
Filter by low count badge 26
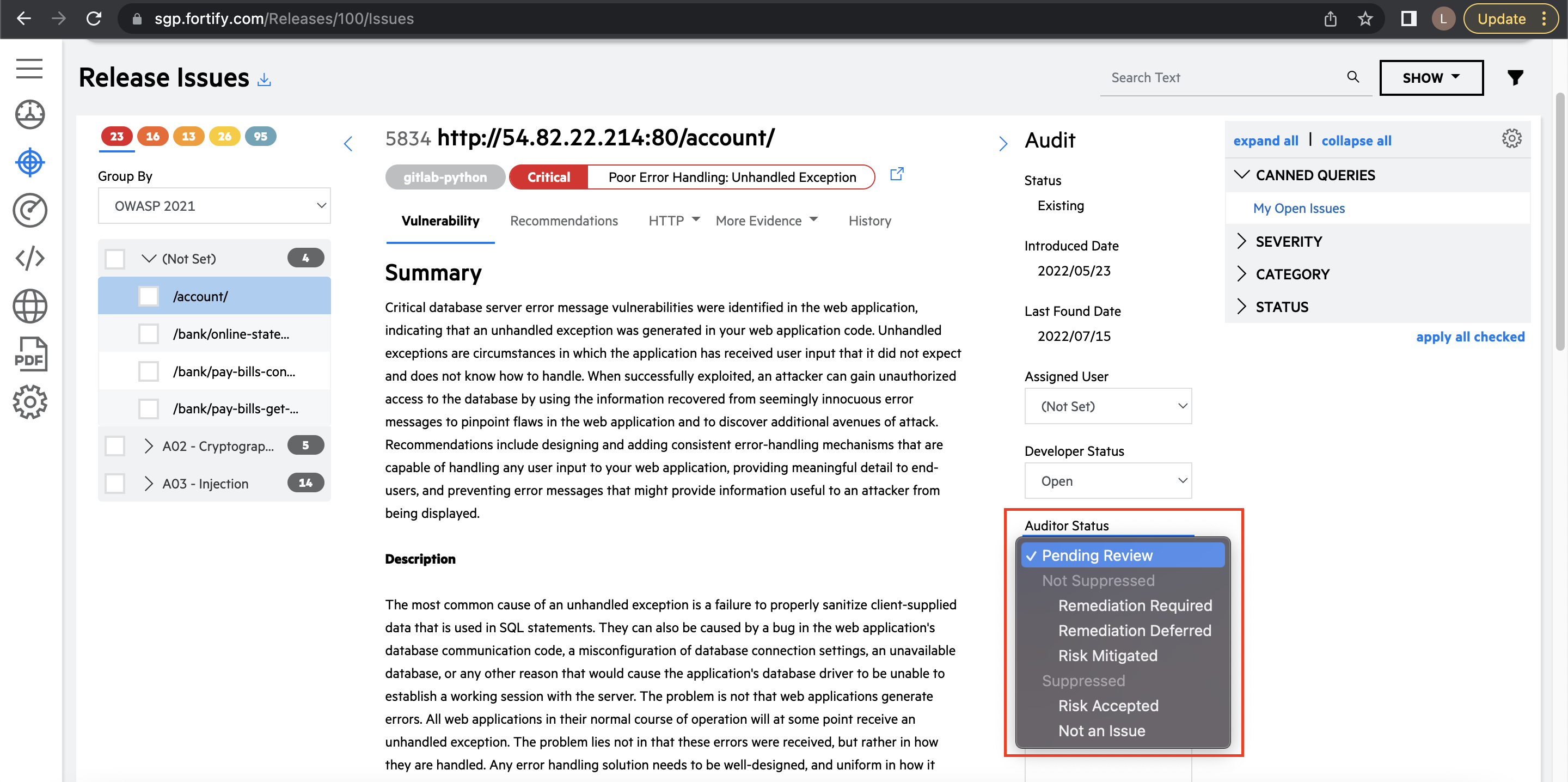coord(224,137)
